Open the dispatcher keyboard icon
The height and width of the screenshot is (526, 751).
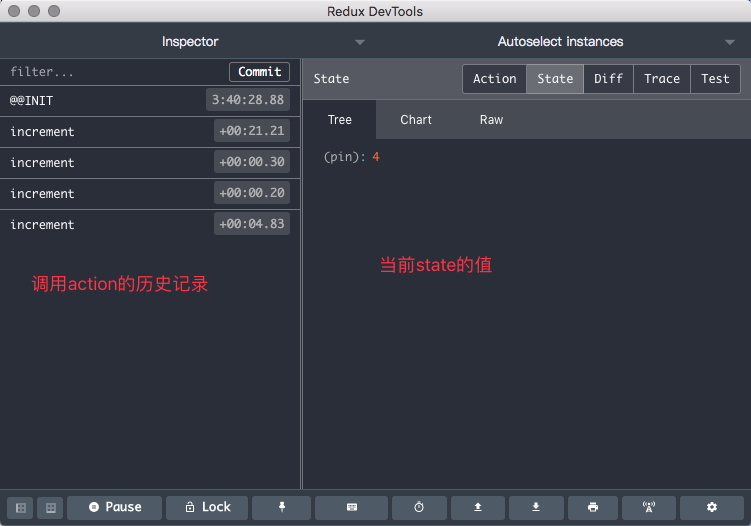point(352,508)
